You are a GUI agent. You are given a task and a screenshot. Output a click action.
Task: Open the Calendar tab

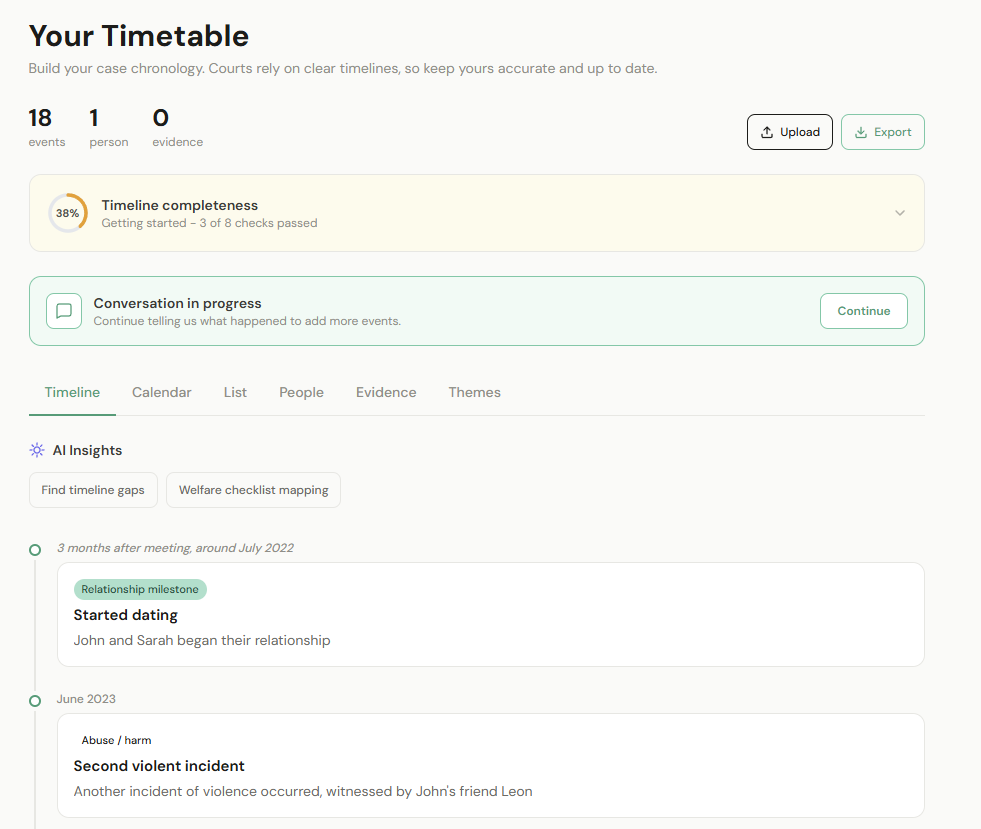coord(161,392)
